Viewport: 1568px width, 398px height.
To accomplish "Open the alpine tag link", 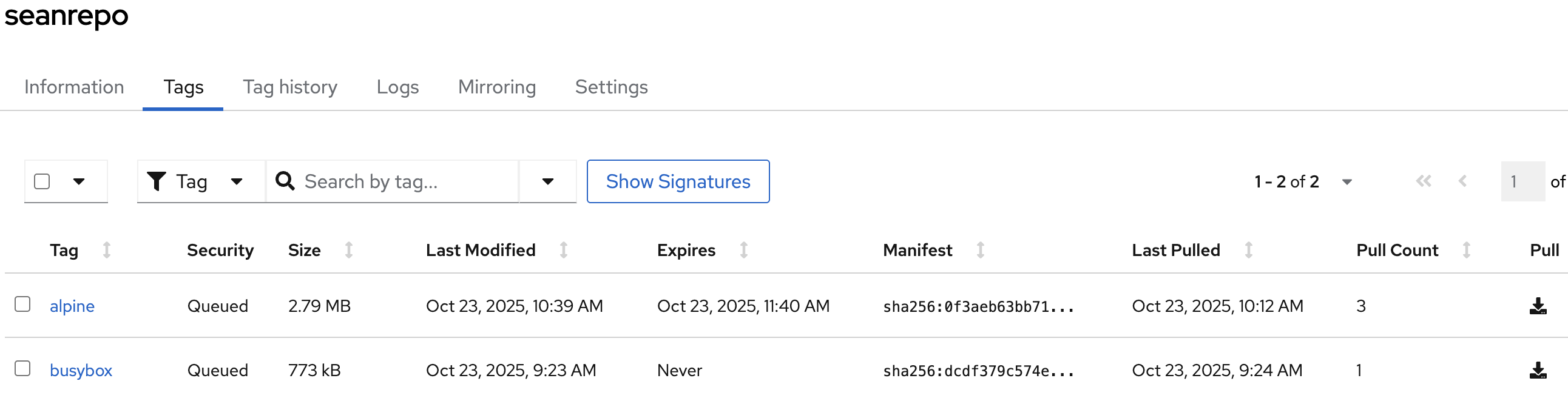I will (x=72, y=306).
